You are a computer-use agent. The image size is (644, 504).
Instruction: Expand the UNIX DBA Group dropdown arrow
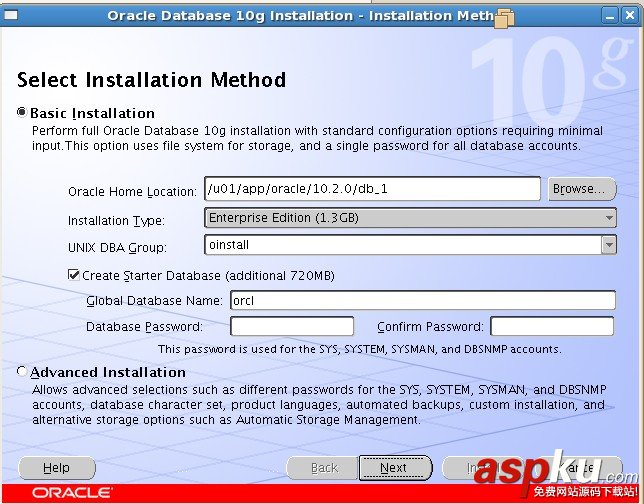pos(609,245)
